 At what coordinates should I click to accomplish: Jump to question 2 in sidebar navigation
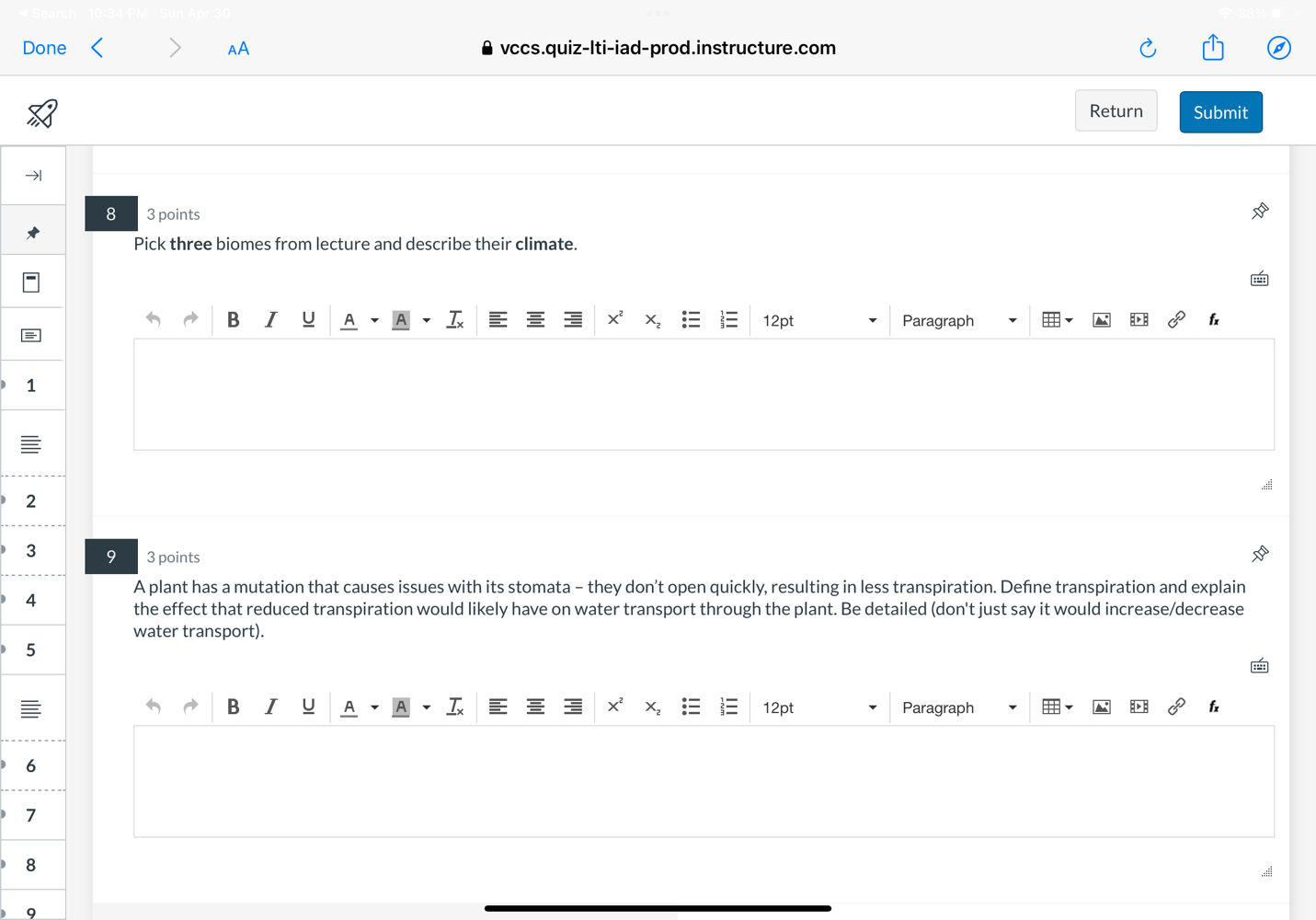pos(31,501)
